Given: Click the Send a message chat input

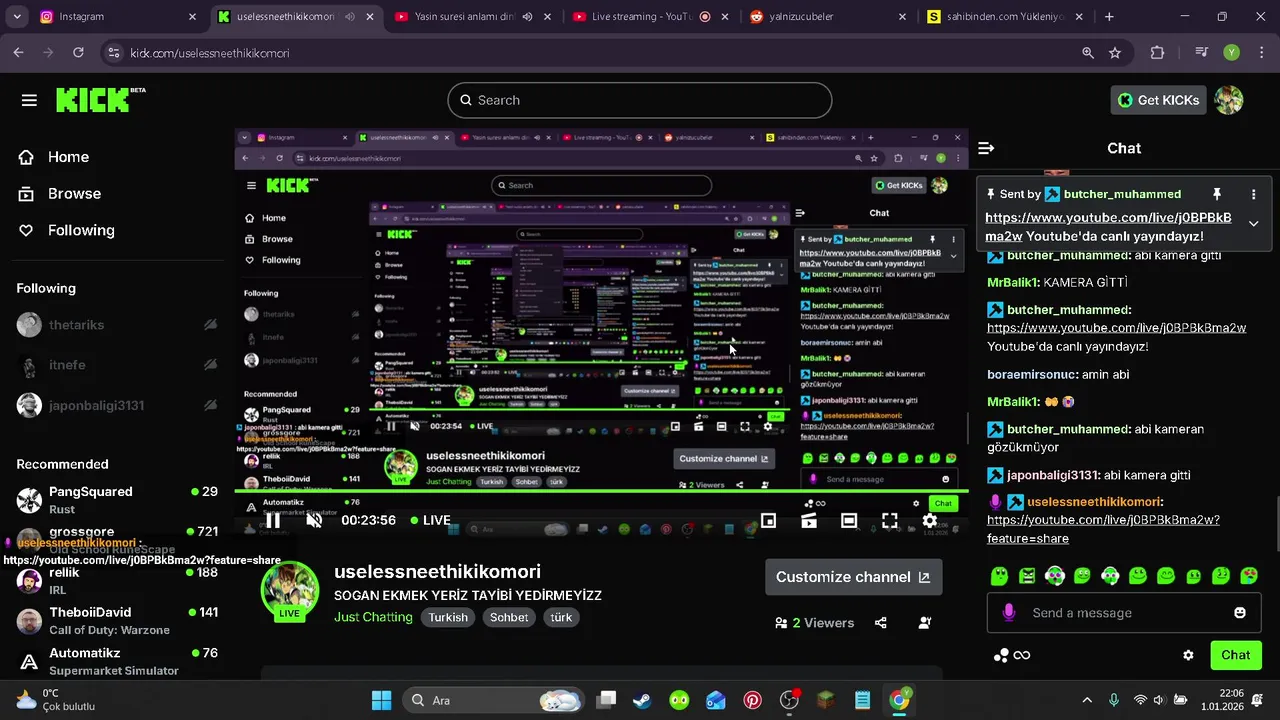Looking at the screenshot, I should click(x=1124, y=613).
